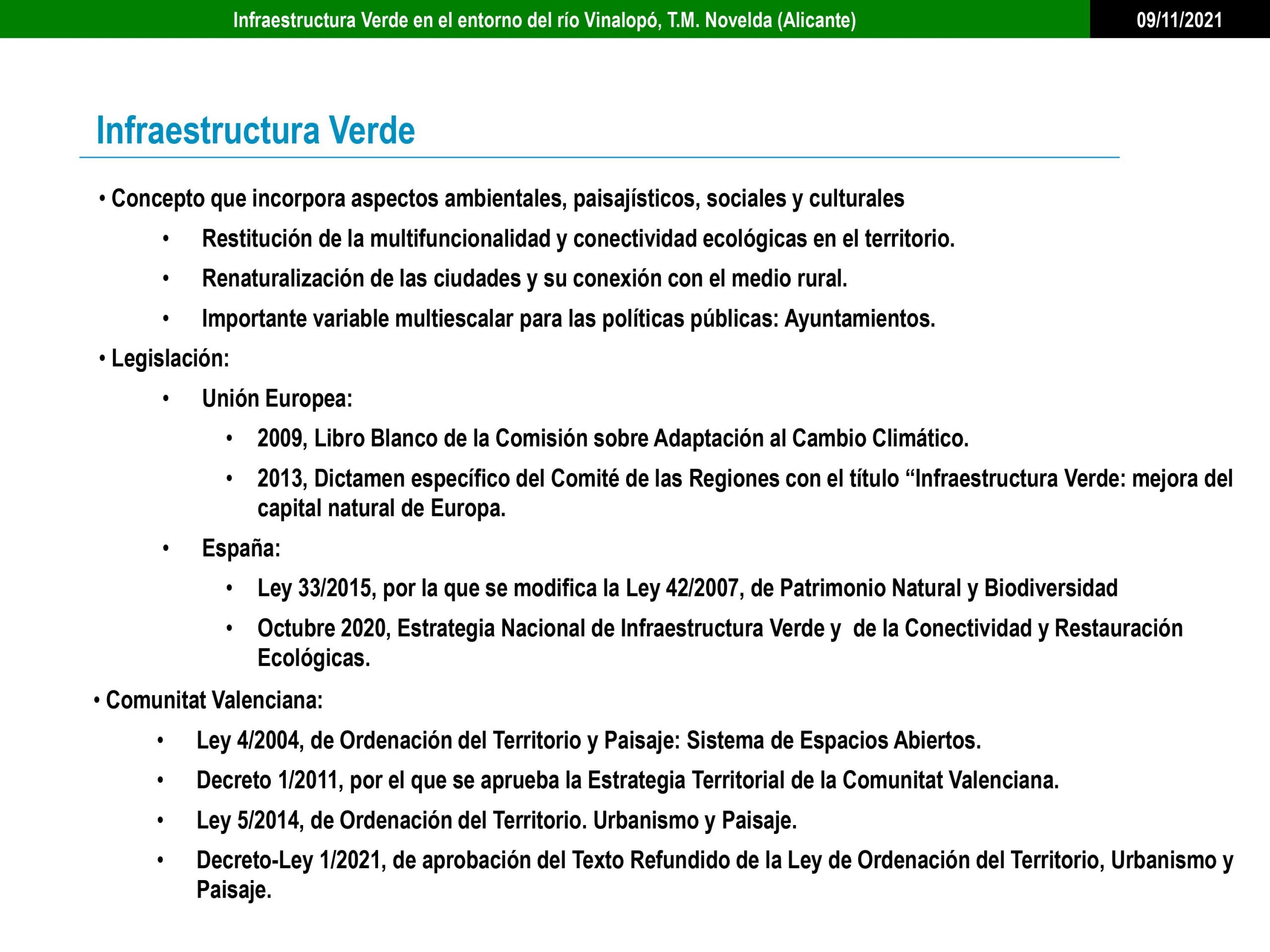Click the 'Concepto que incorpora aspectos ambientales' bullet
Screen dimensions: 1270x952
(x=508, y=198)
